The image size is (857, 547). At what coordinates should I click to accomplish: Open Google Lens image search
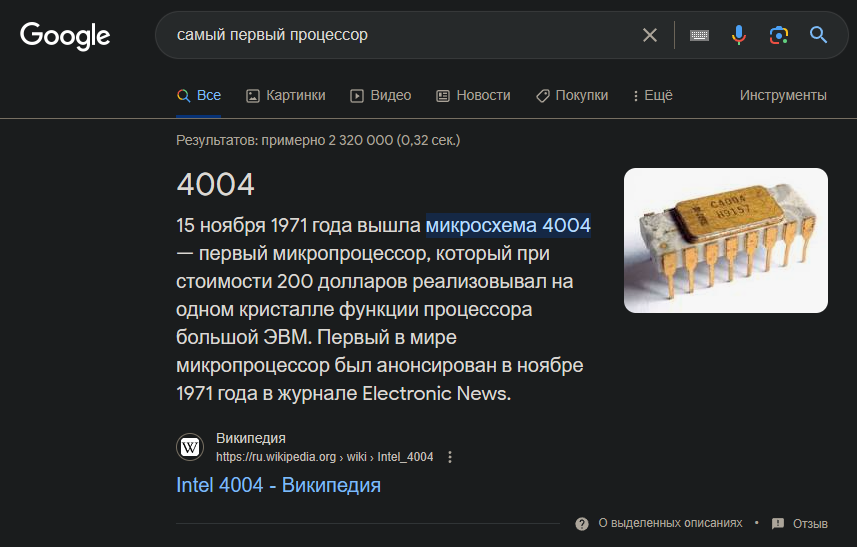click(x=779, y=35)
